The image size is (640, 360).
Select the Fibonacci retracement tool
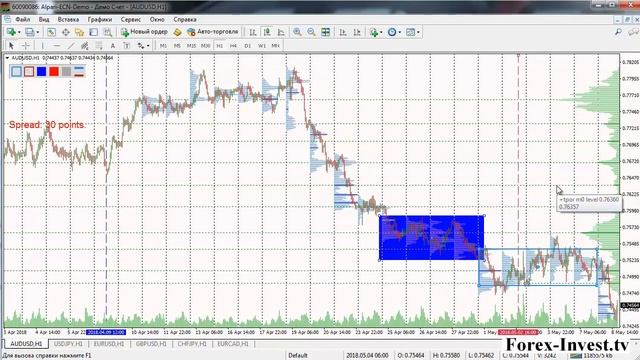[99, 46]
